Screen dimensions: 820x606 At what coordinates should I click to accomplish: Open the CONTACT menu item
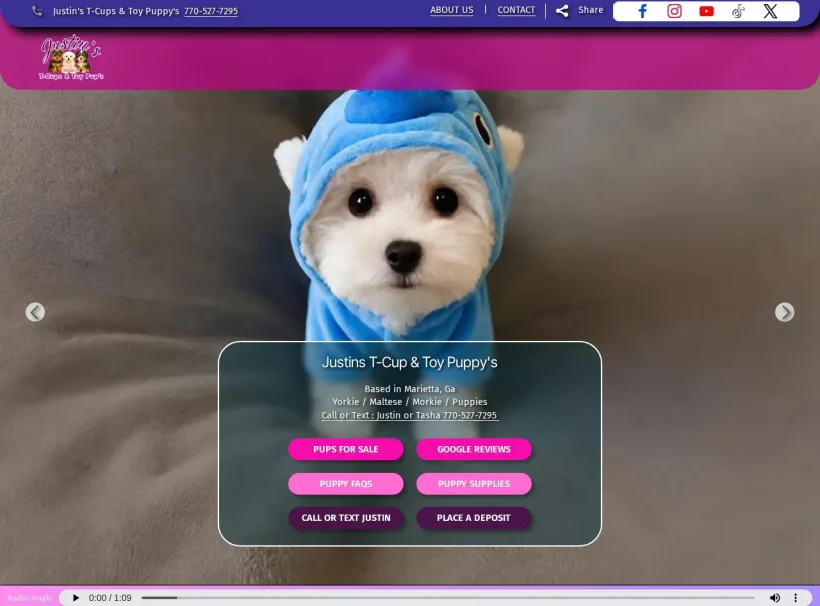(x=516, y=10)
